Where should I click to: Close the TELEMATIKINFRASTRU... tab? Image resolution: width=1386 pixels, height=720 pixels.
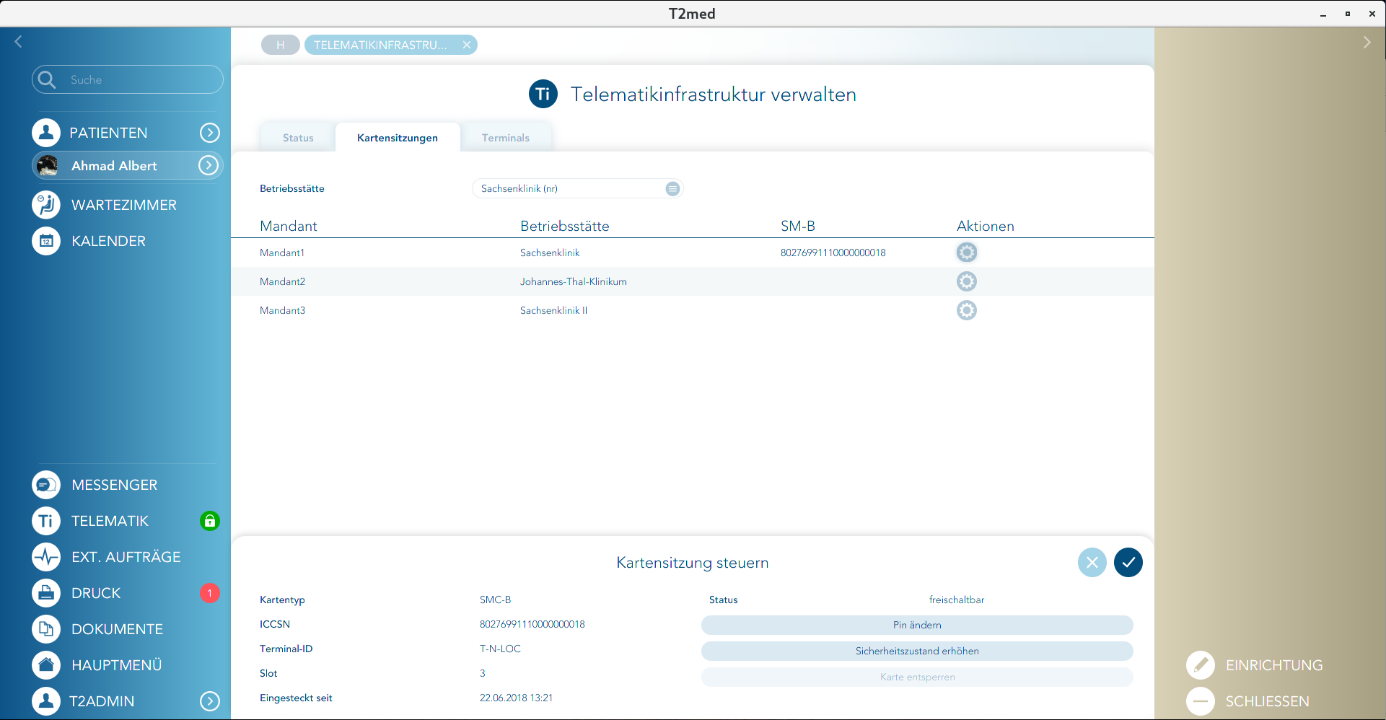(x=466, y=45)
